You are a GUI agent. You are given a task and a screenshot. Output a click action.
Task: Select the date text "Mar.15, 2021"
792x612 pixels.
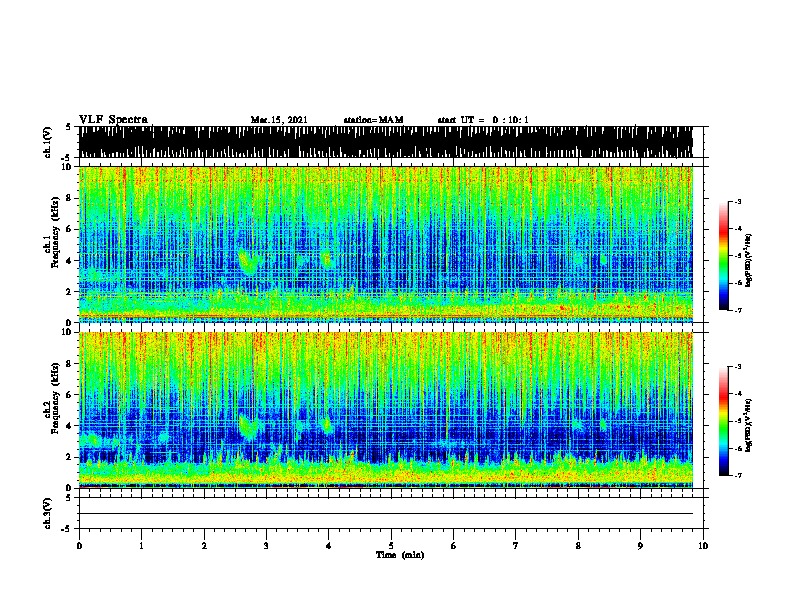pos(279,120)
